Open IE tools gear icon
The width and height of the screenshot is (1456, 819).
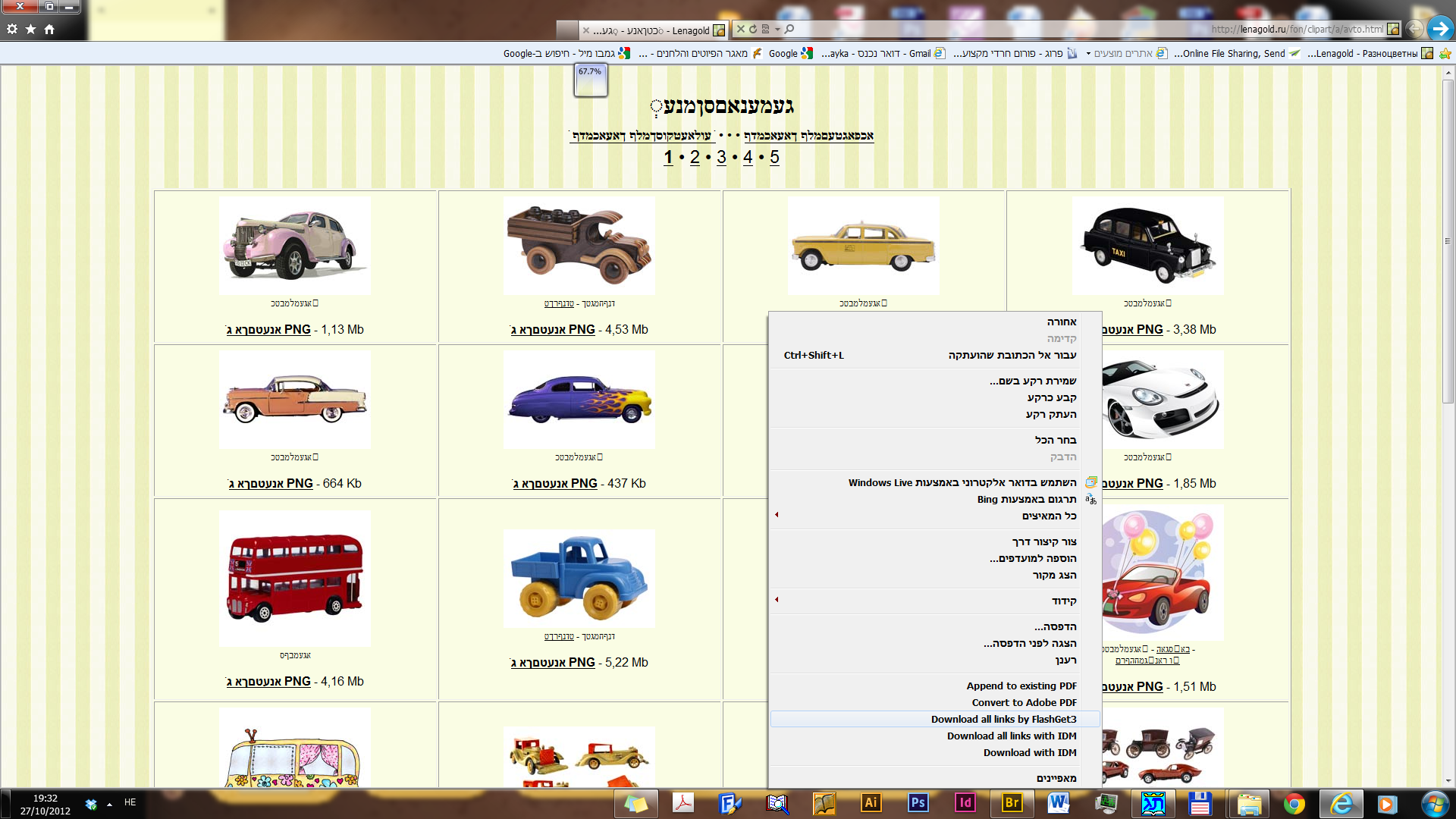[x=12, y=29]
